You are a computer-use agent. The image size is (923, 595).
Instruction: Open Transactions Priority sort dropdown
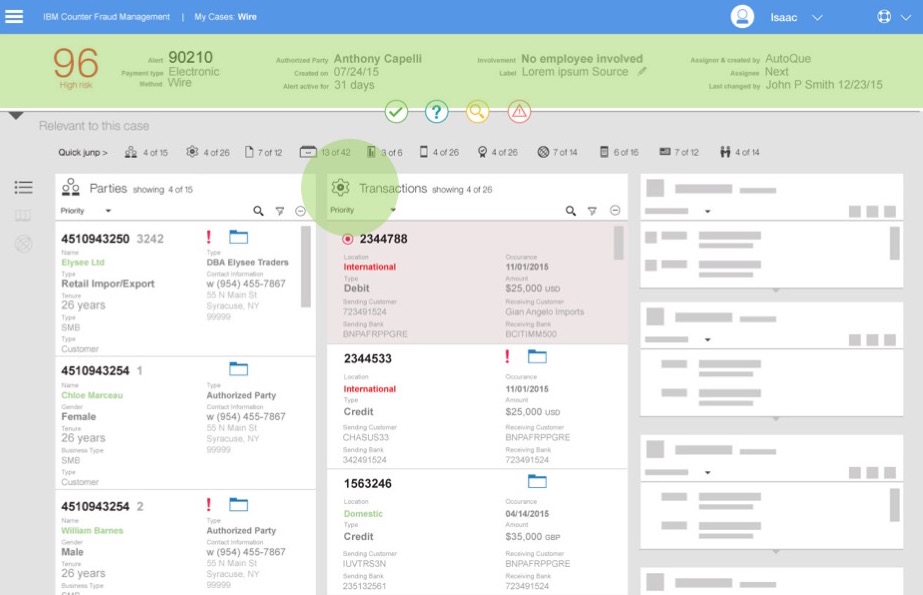tap(363, 210)
